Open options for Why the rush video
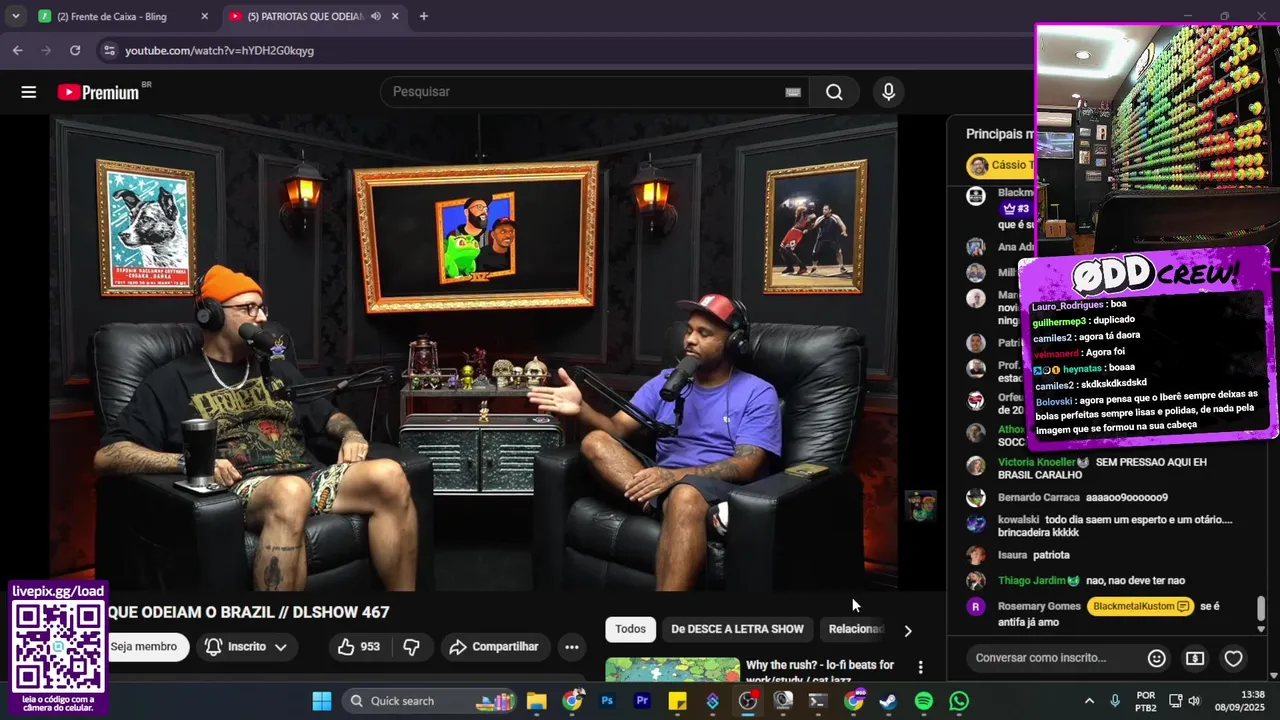The height and width of the screenshot is (720, 1280). (921, 667)
